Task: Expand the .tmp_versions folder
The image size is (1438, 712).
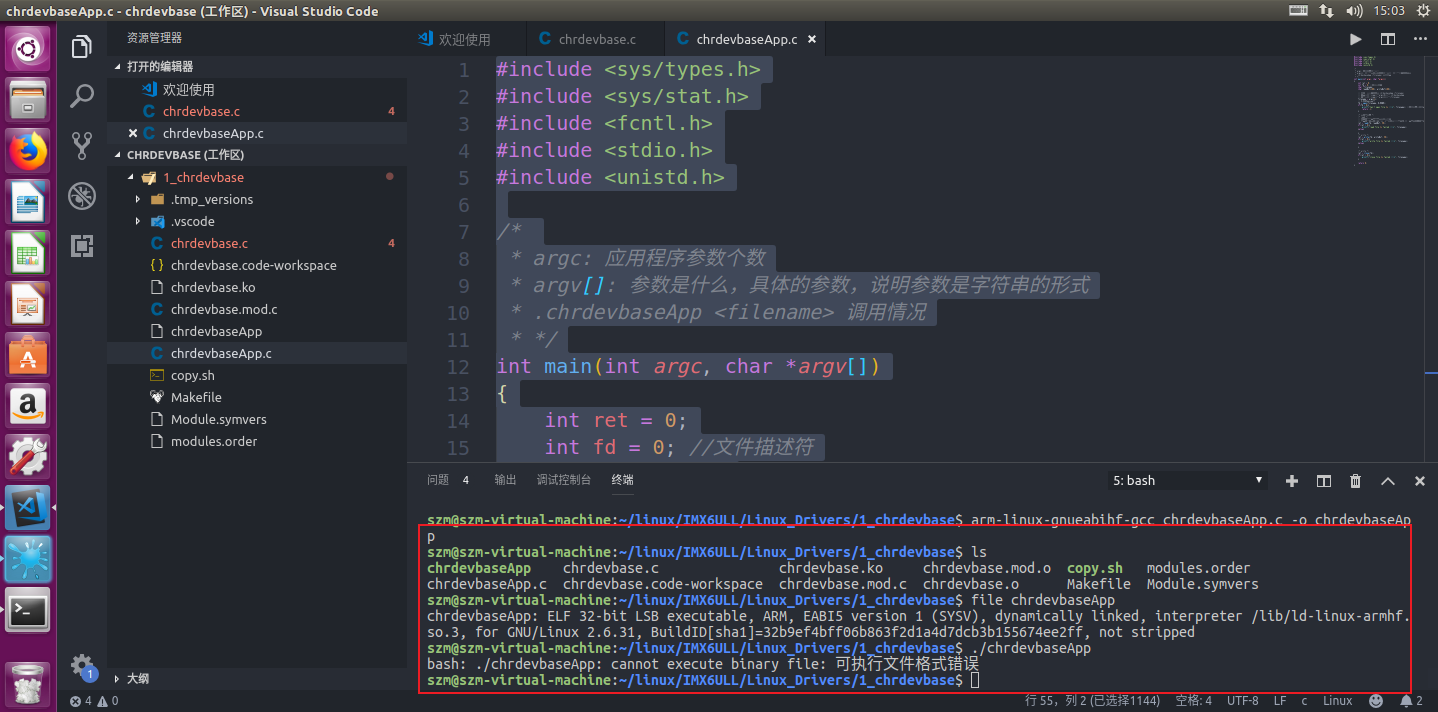Action: tap(138, 199)
